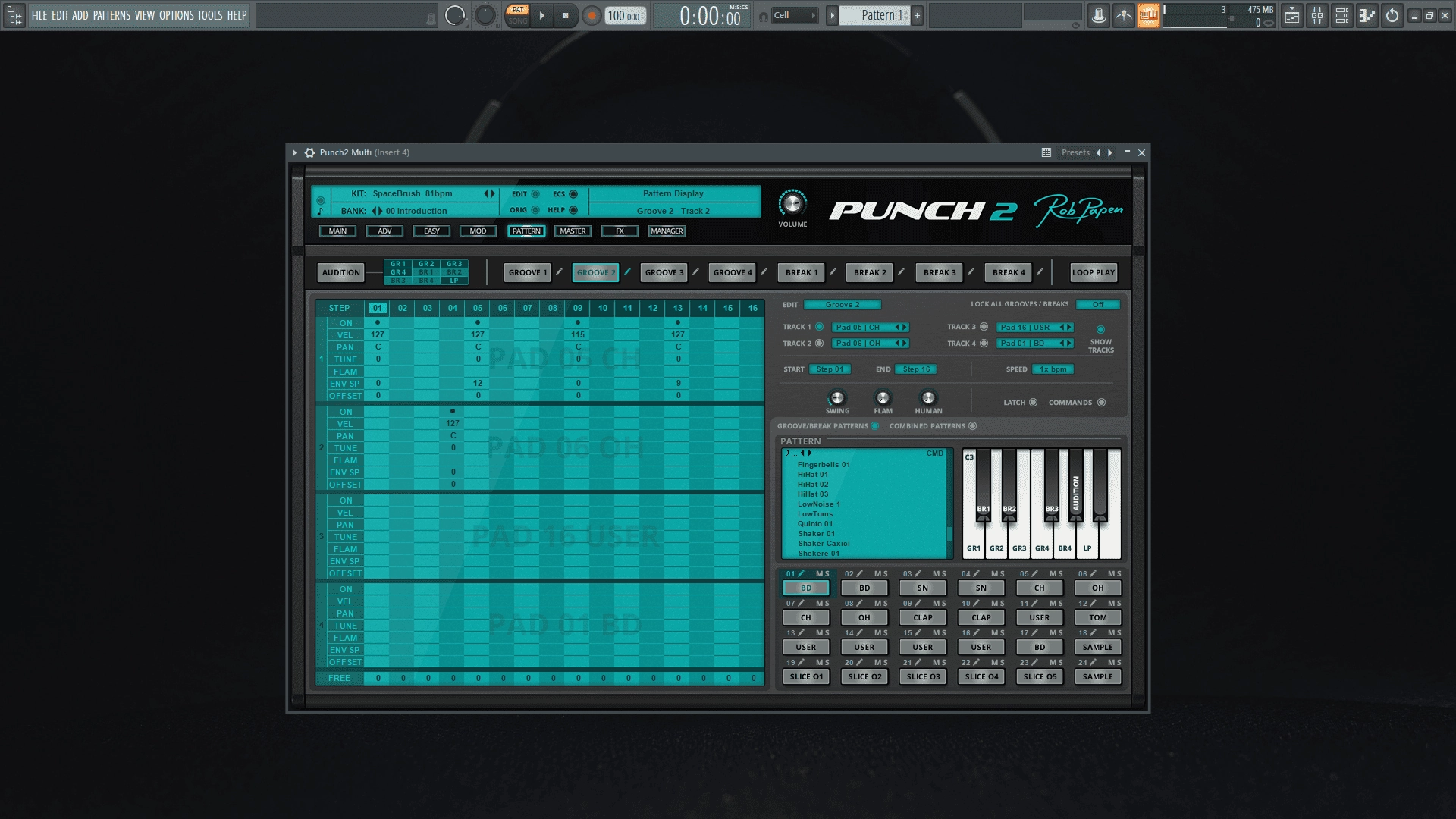
Task: Toggle the TRACK 3 radio light
Action: point(984,327)
